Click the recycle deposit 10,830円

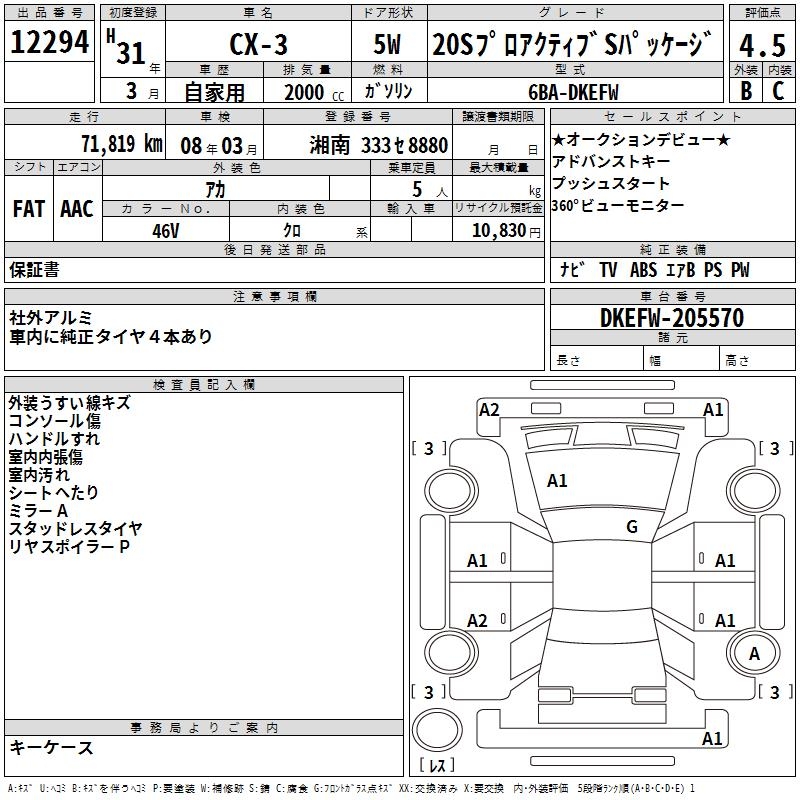506,231
